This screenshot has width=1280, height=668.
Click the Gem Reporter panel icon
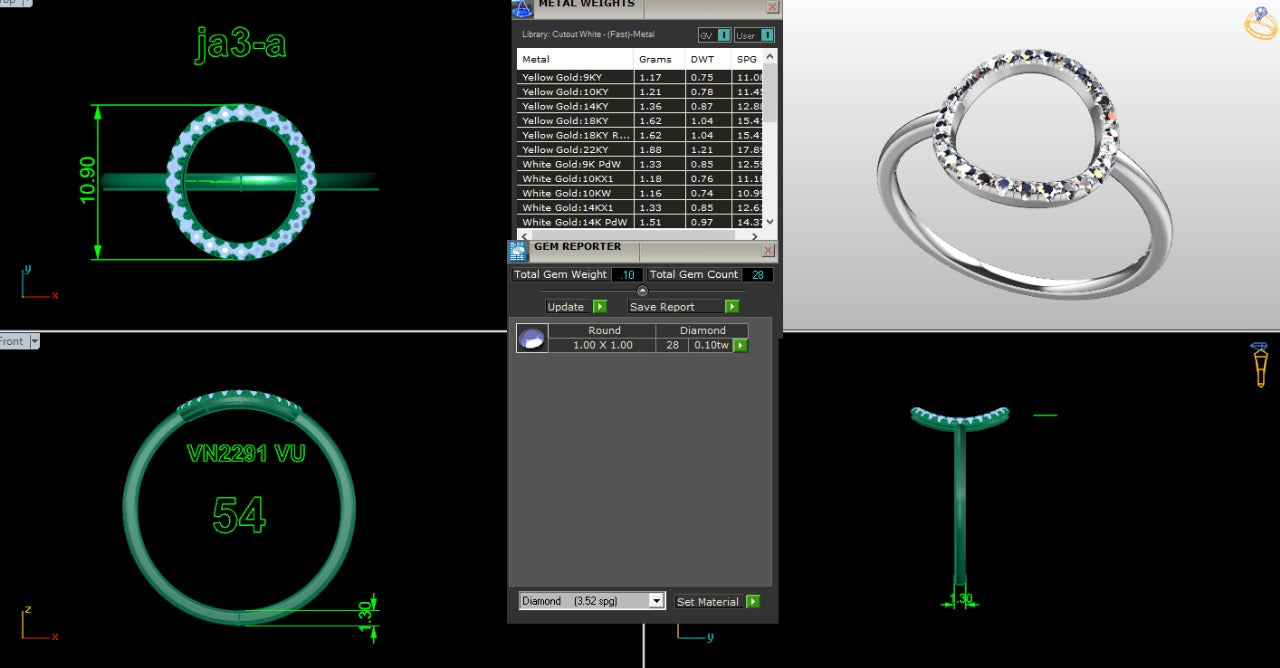(518, 251)
